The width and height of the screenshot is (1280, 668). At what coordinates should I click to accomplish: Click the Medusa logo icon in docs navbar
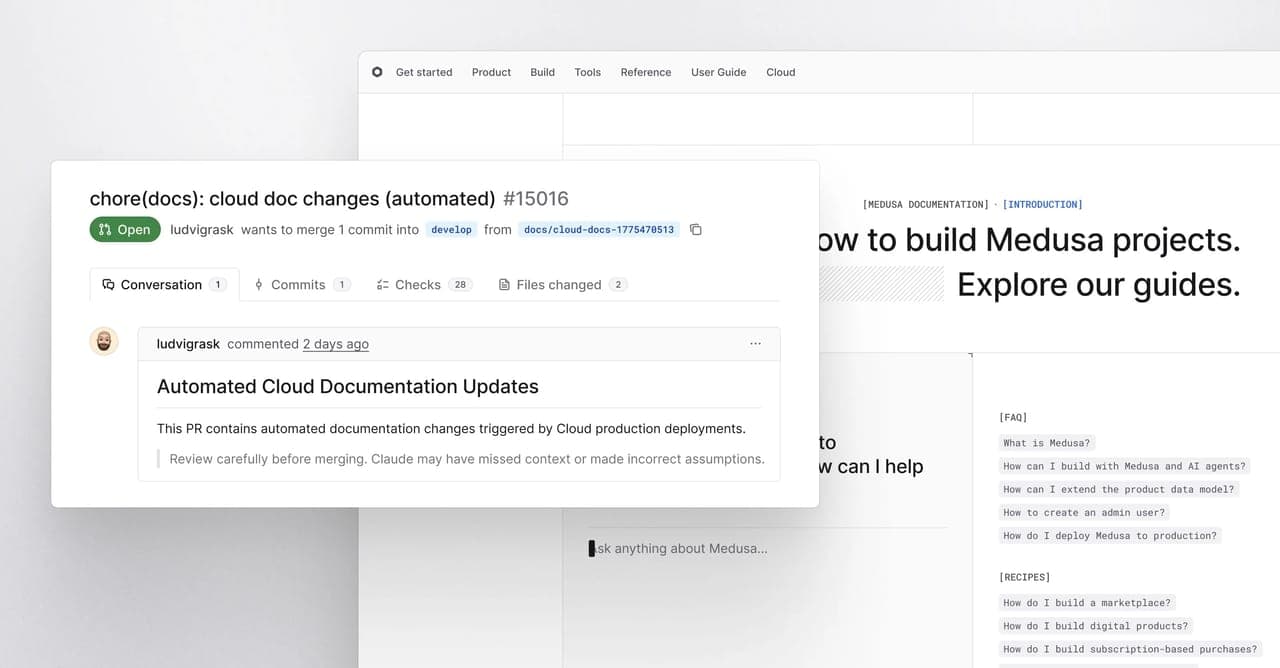click(x=377, y=72)
